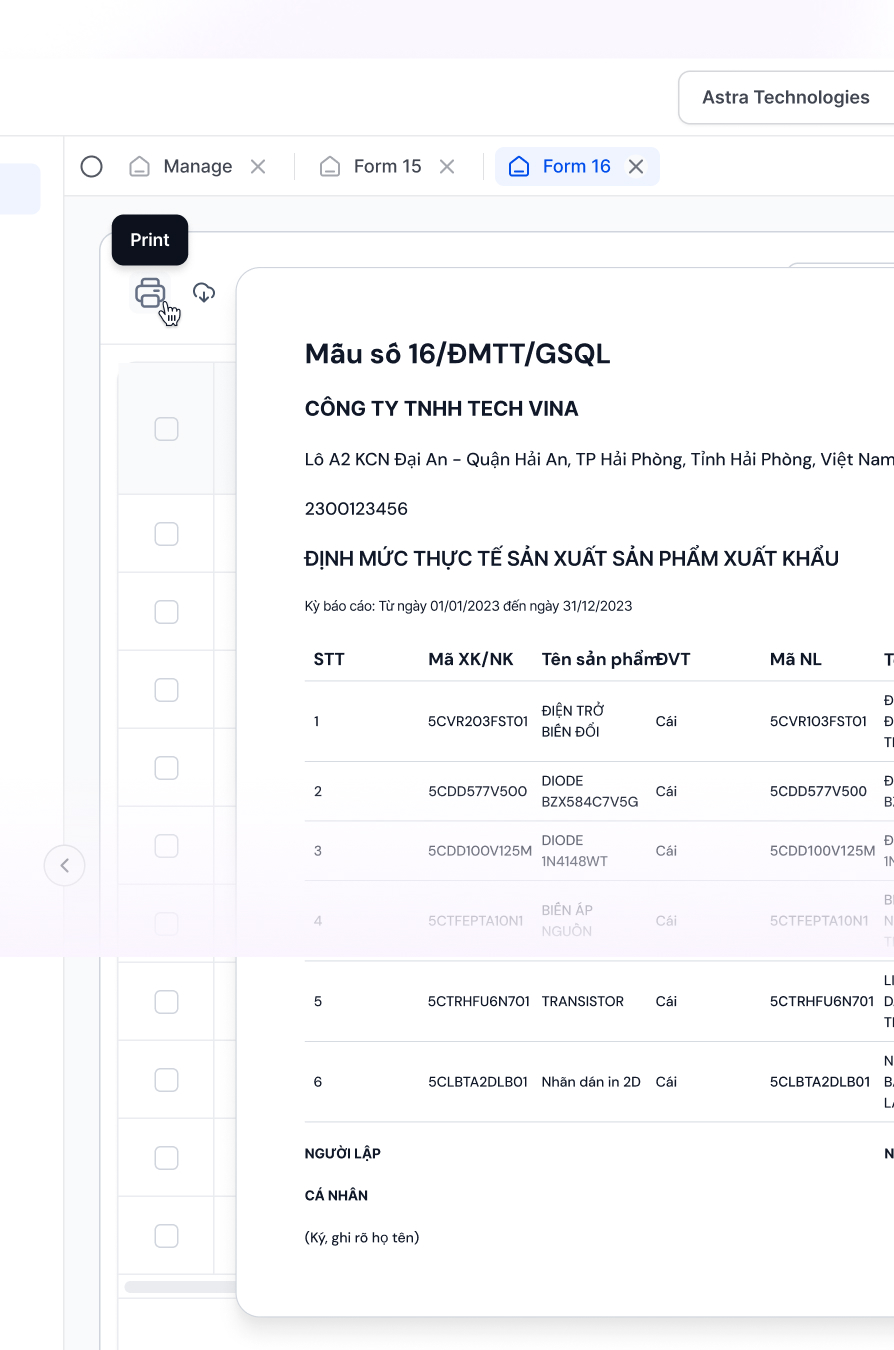This screenshot has width=894, height=1350.
Task: Click the horizontal scrollbar below the table
Action: [x=180, y=1287]
